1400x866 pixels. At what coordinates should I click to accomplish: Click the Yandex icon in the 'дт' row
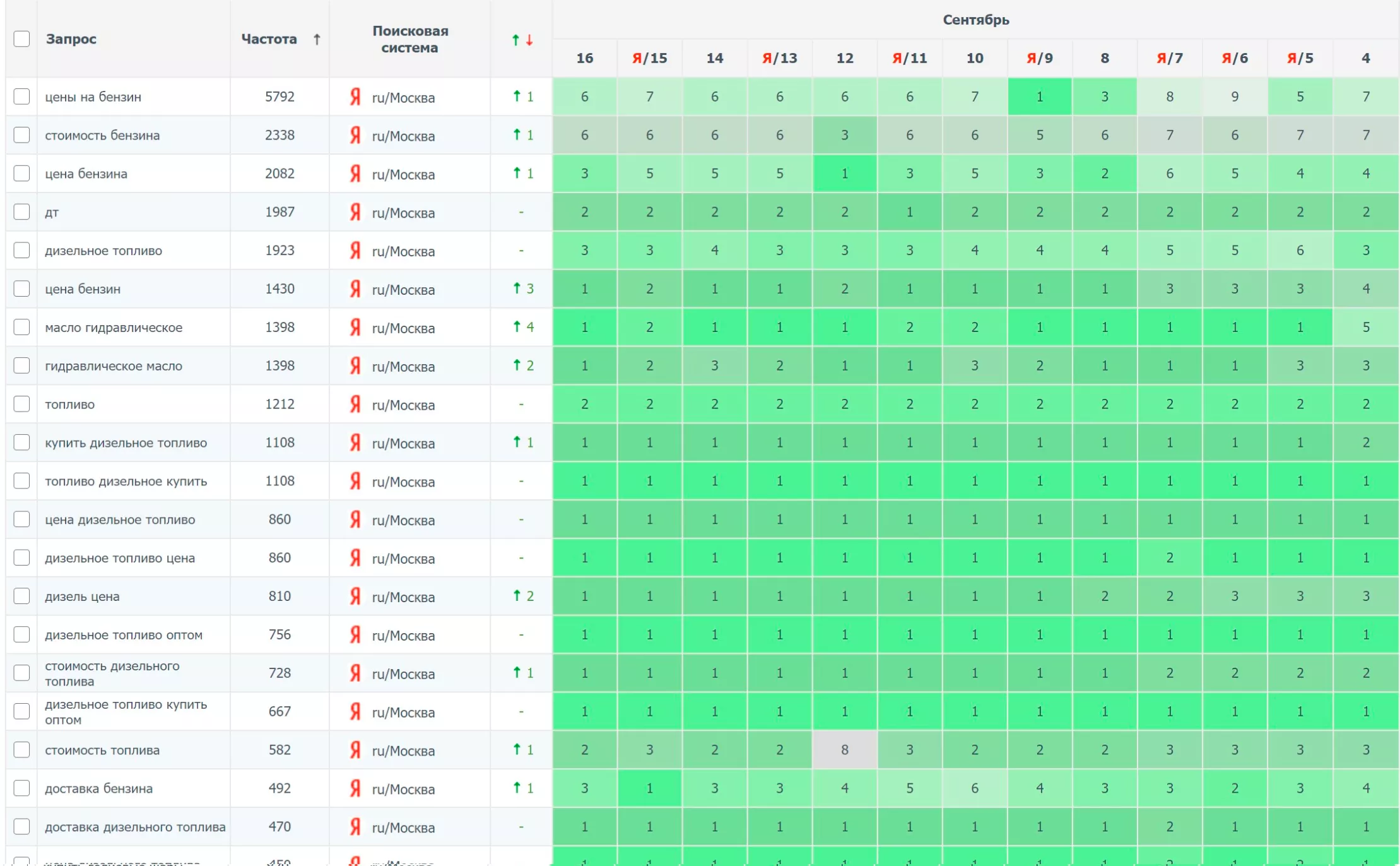355,212
